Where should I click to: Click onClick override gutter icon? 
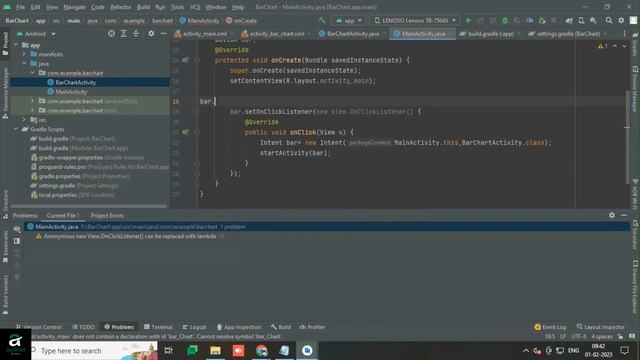pyautogui.click(x=185, y=132)
